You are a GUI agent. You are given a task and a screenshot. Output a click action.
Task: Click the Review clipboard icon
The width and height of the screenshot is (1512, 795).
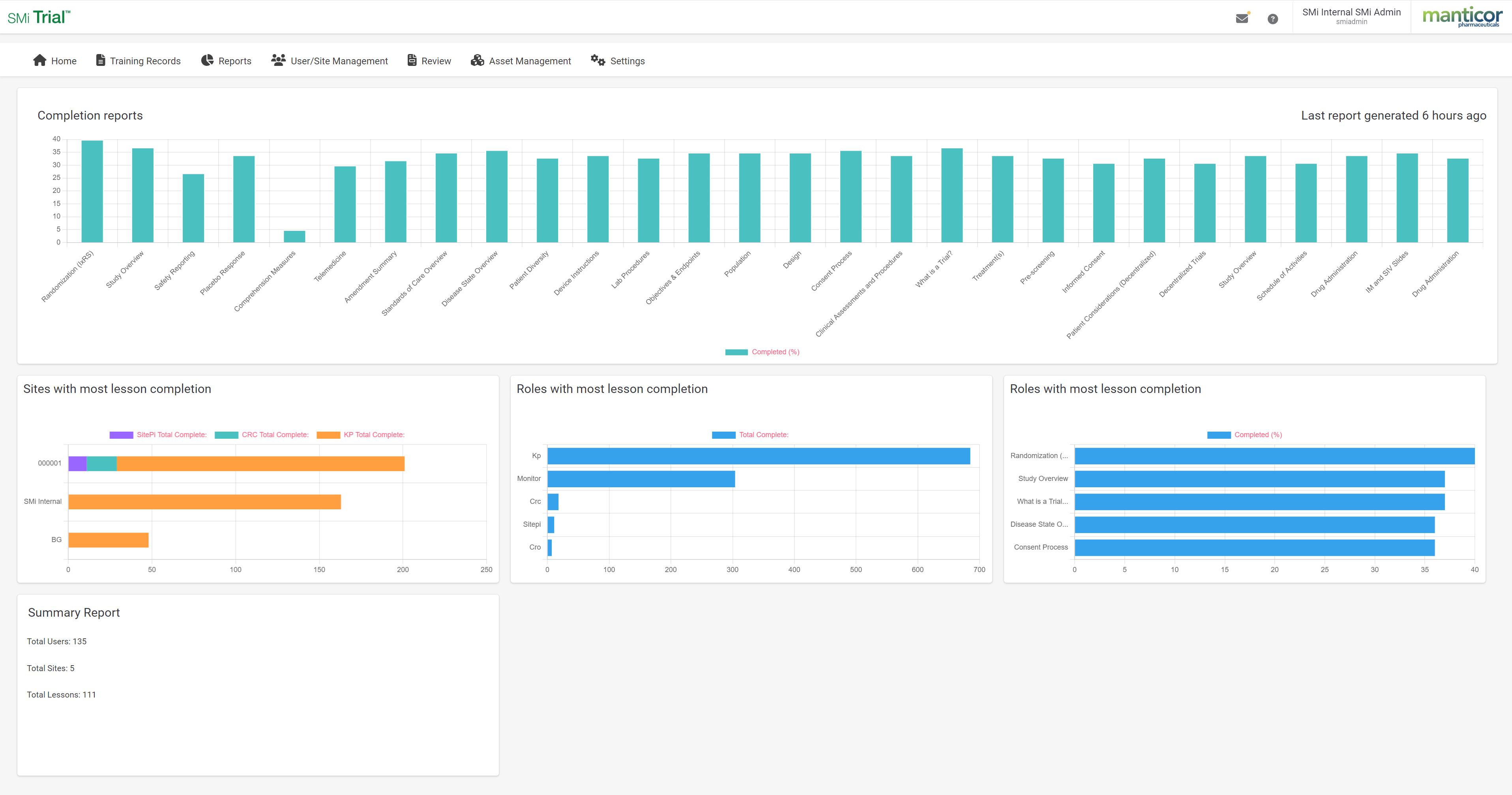tap(412, 60)
